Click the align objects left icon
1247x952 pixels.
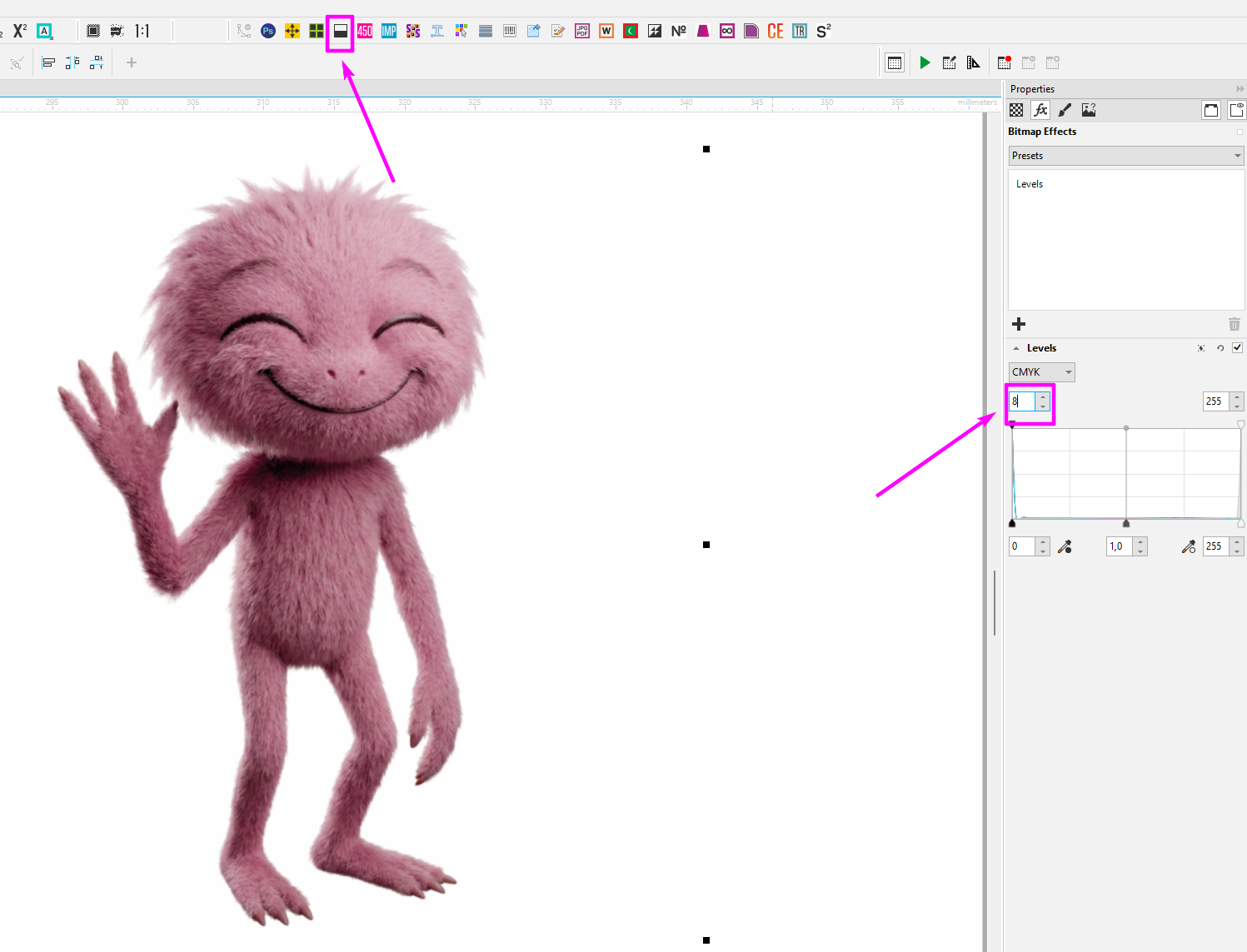coord(48,62)
